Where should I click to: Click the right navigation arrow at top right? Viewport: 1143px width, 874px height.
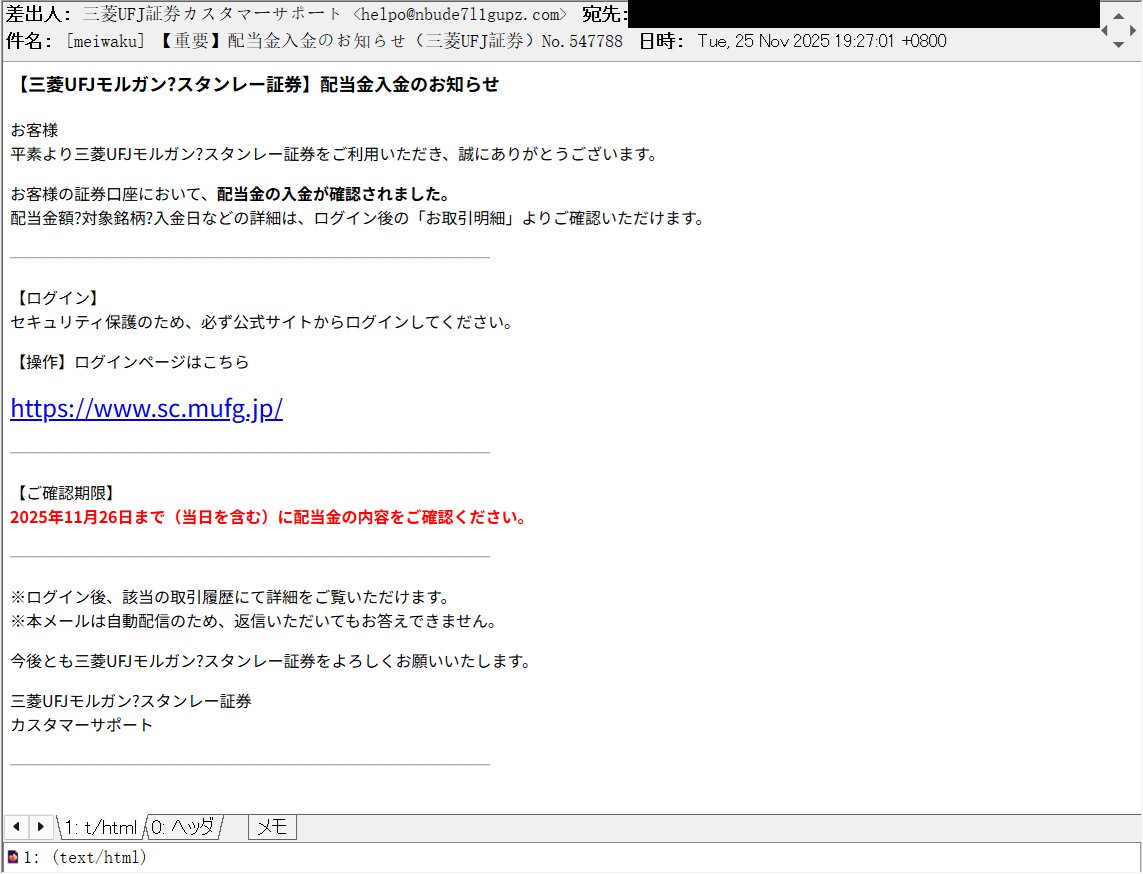coord(1133,30)
